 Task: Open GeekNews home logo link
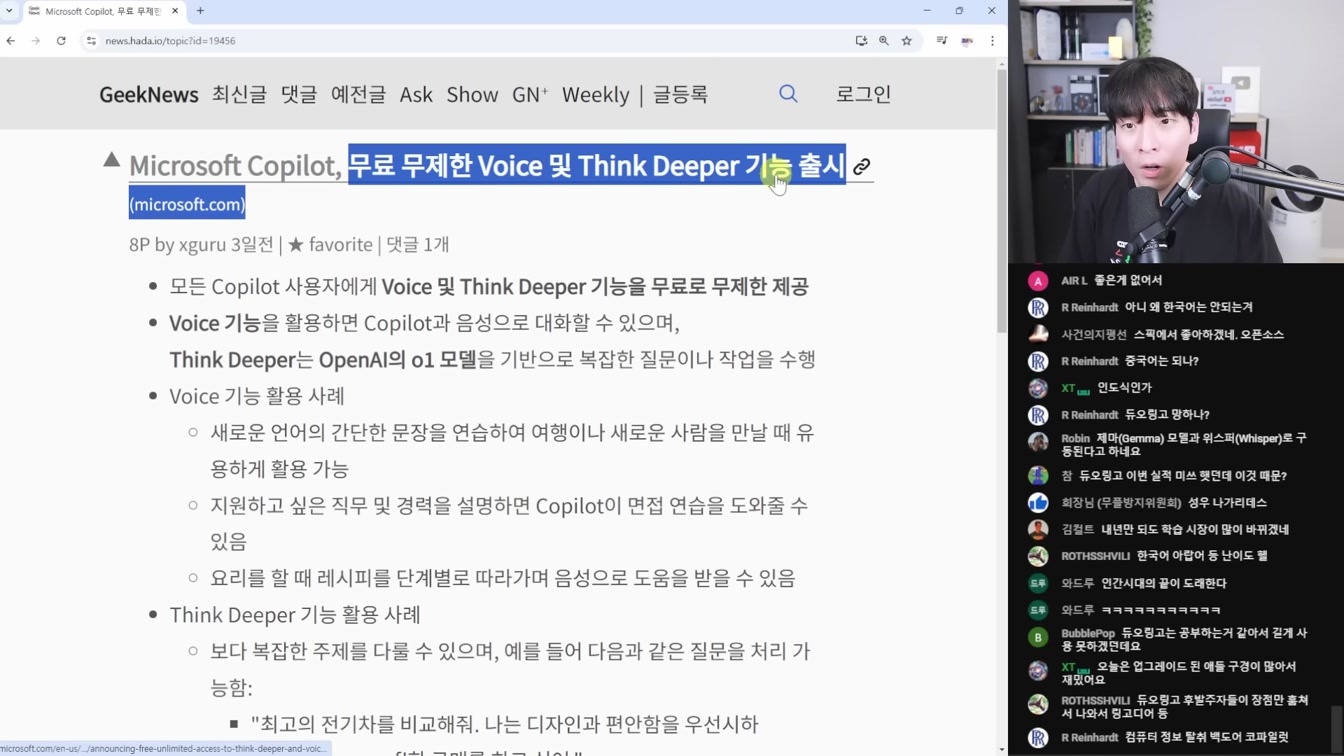[x=149, y=94]
